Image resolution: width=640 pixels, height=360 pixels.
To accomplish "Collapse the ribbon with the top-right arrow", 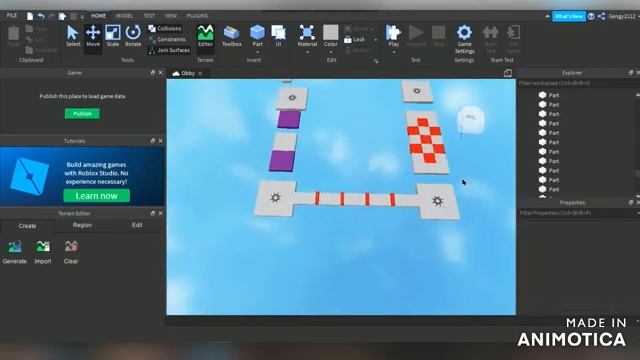I will coord(547,16).
